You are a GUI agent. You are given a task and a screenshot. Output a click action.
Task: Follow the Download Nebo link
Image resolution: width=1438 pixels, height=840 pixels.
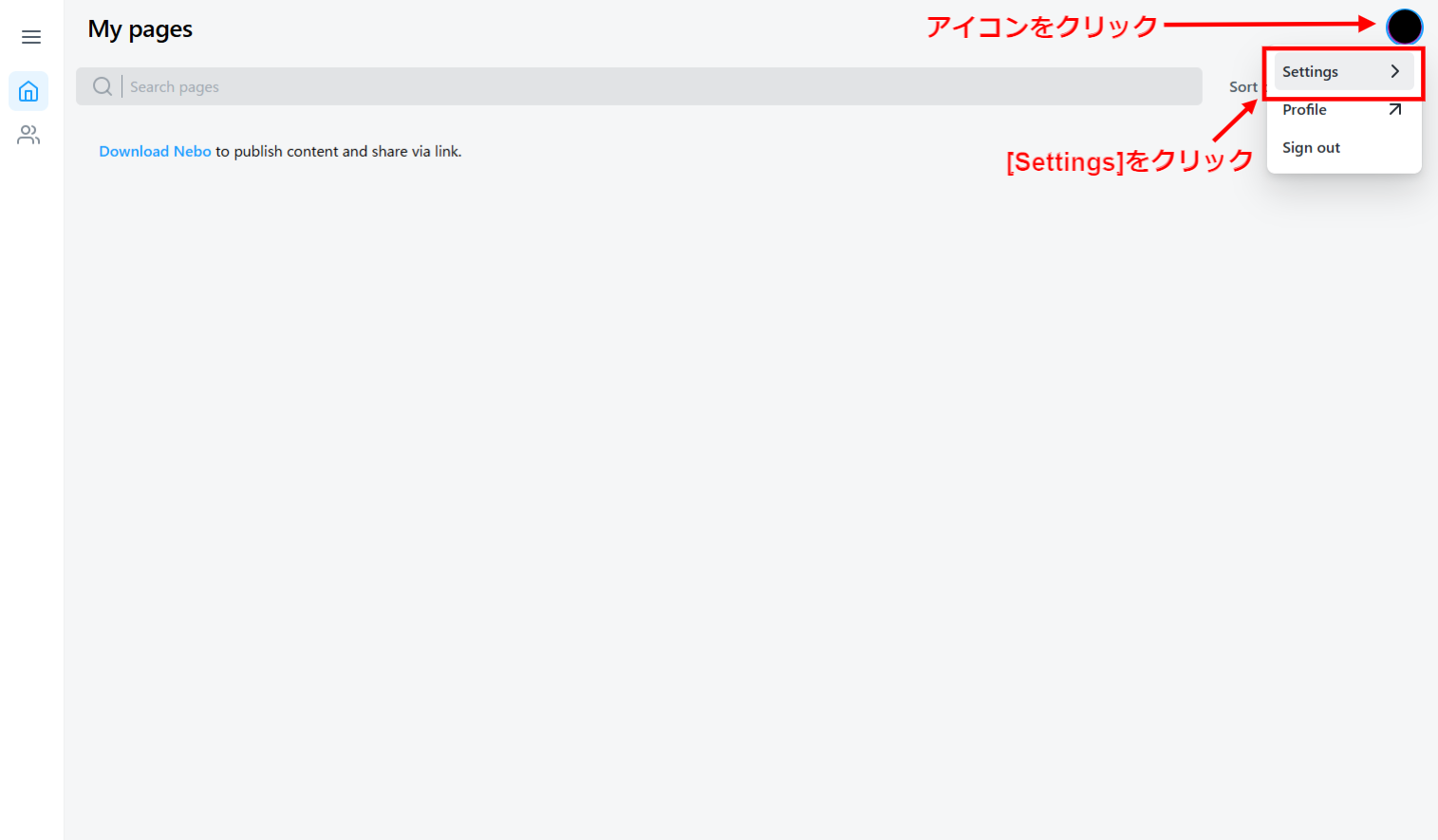pos(155,152)
